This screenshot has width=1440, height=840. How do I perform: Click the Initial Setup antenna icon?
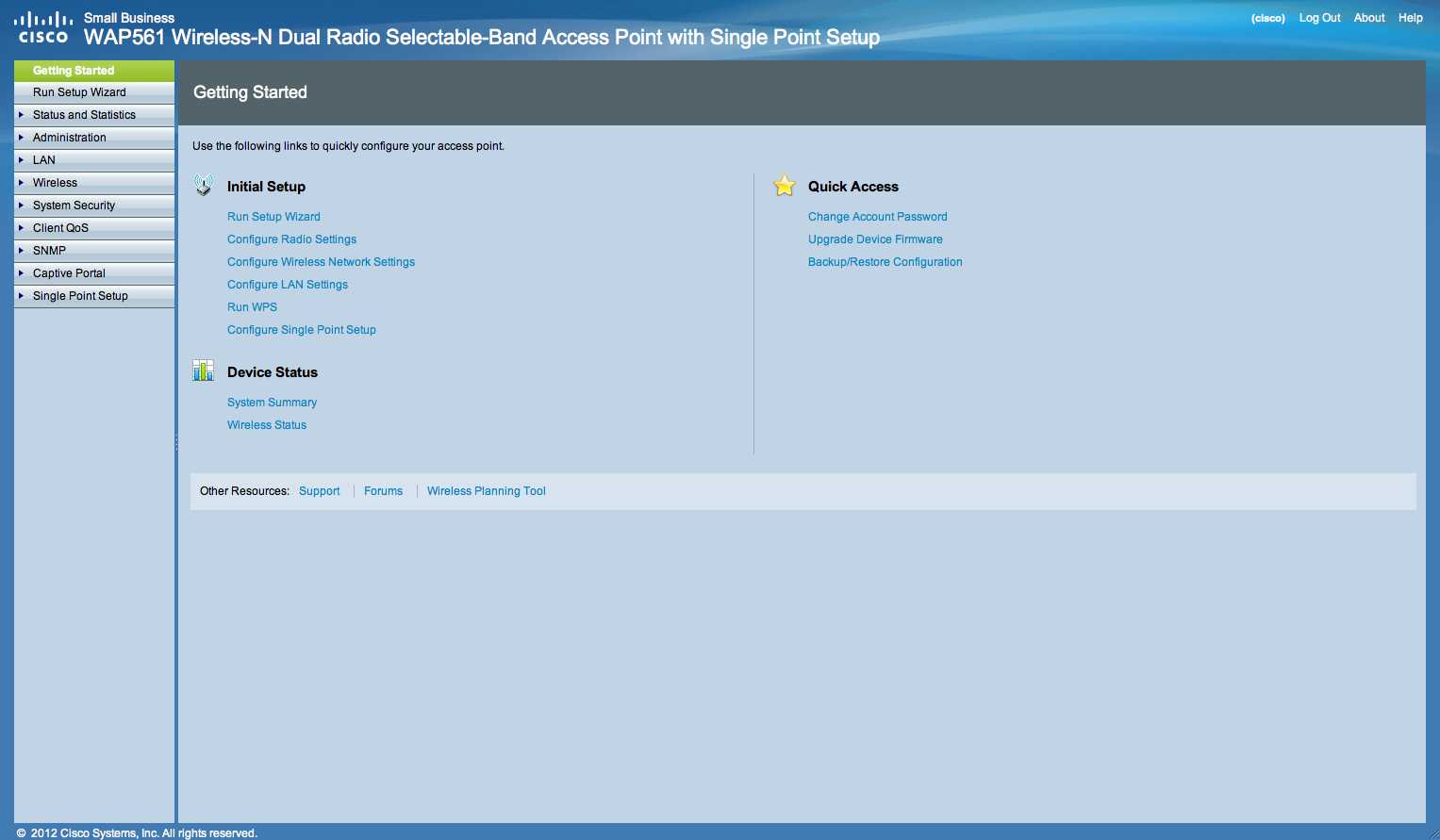tap(204, 185)
